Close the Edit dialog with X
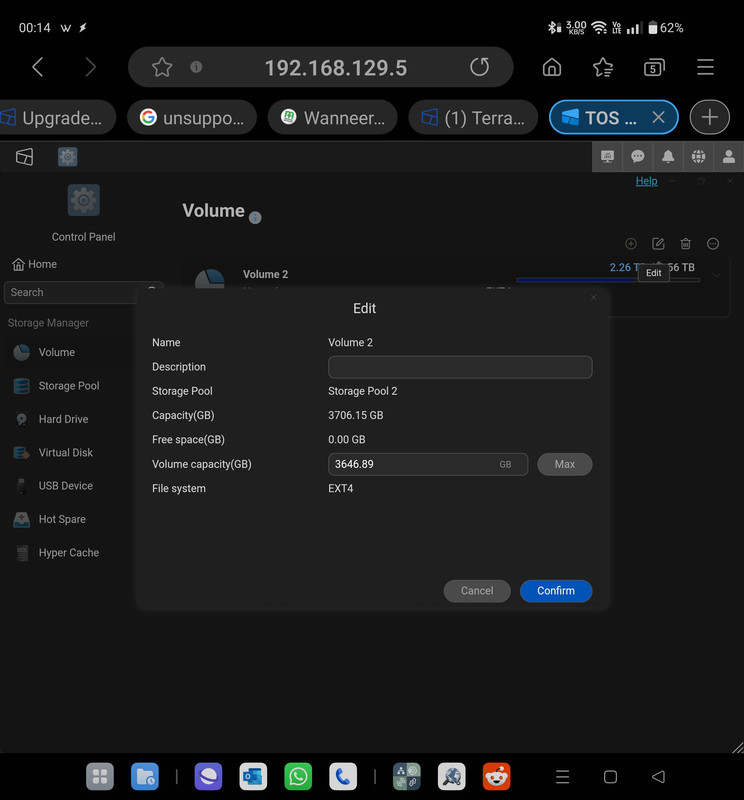The height and width of the screenshot is (800, 744). point(593,297)
